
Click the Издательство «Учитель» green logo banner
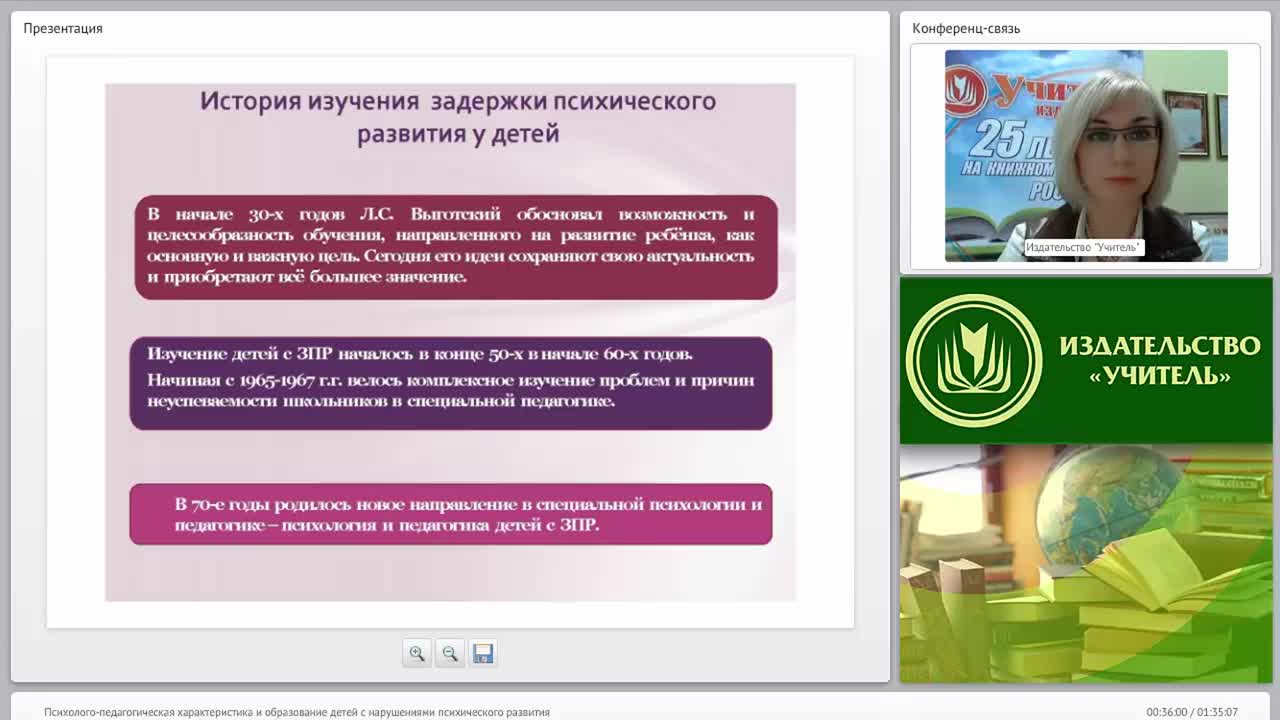click(1086, 361)
